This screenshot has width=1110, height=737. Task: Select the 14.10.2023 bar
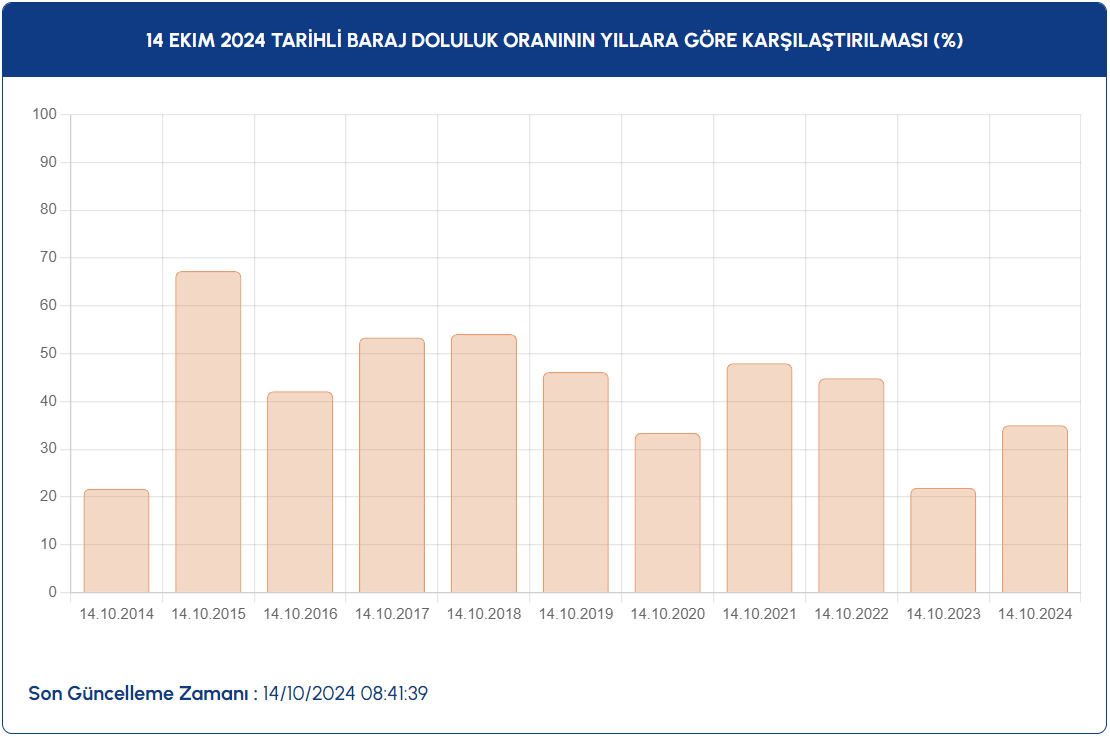(x=943, y=540)
